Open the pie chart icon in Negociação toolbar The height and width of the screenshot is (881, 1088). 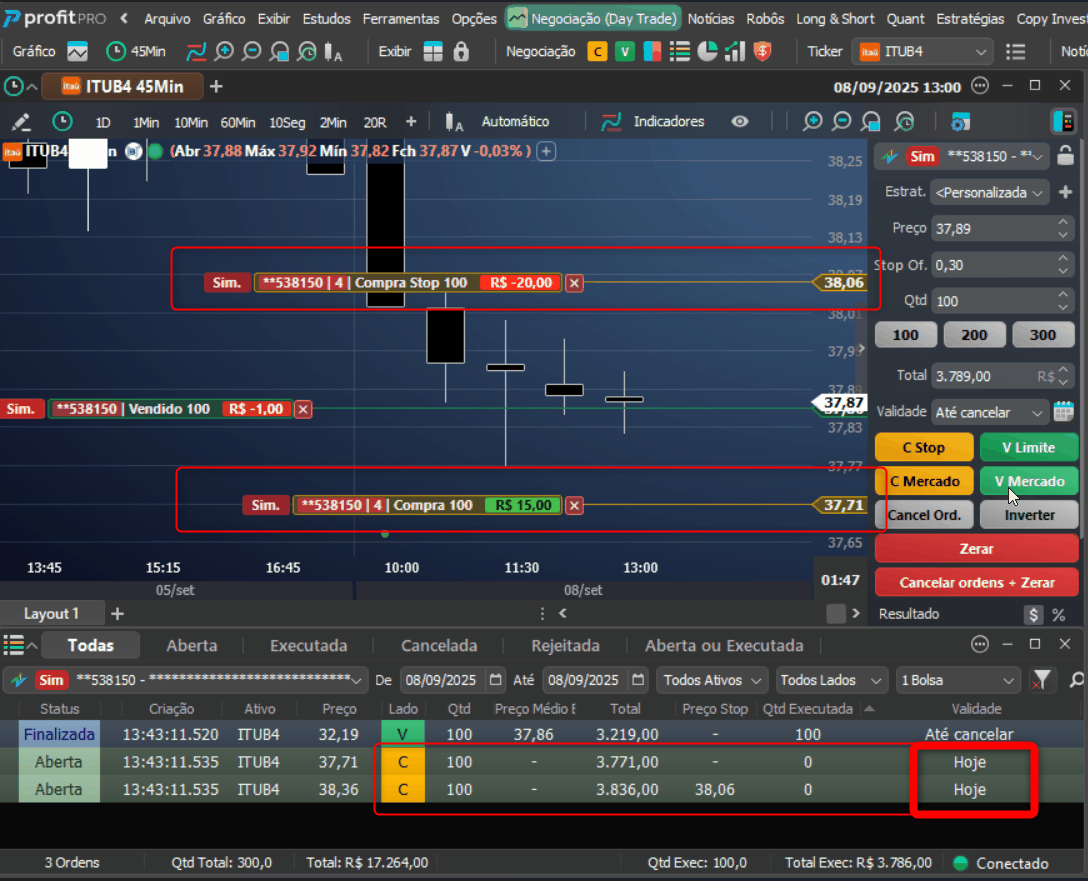click(x=707, y=51)
